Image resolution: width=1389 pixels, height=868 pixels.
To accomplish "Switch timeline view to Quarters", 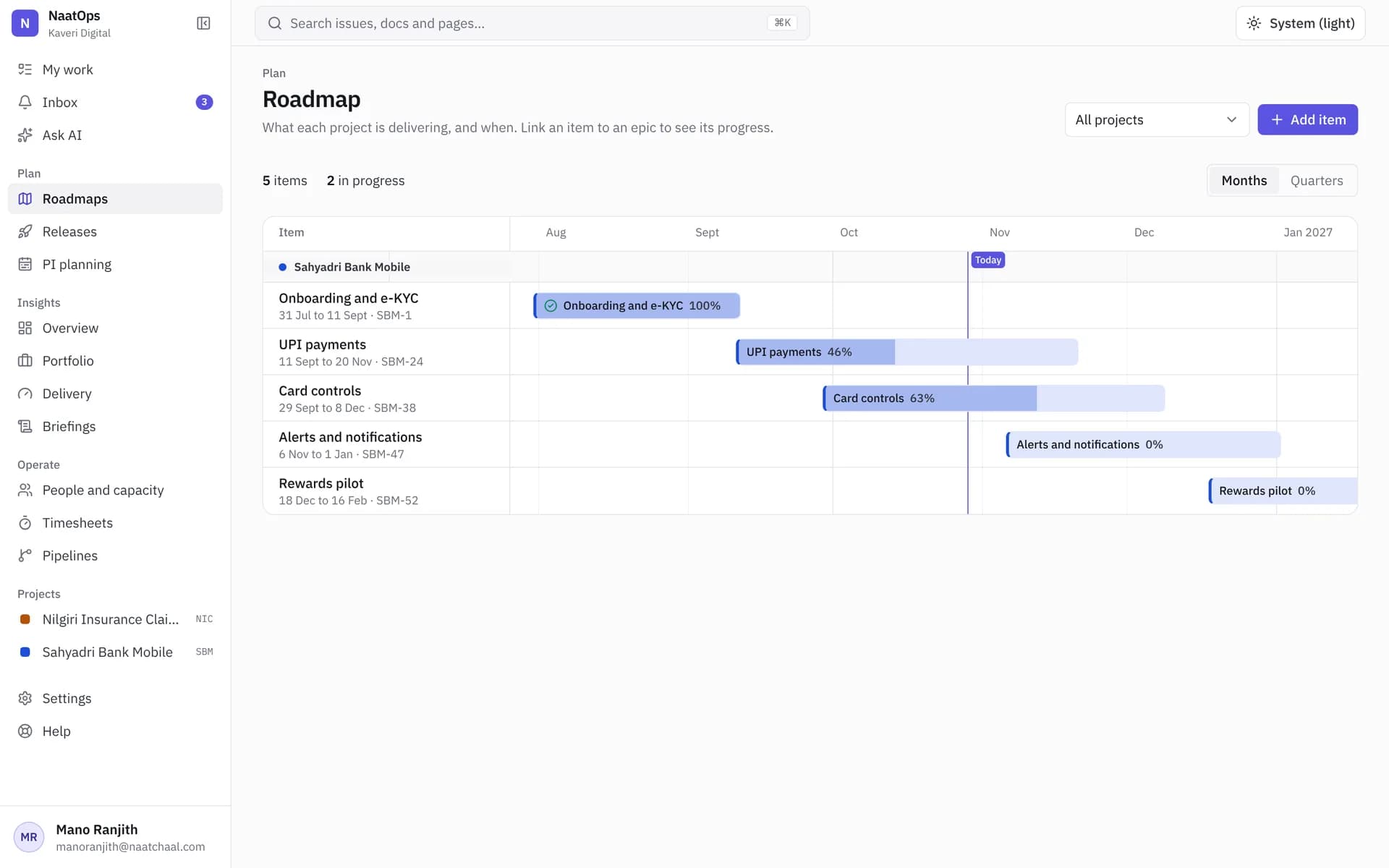I will (1316, 180).
